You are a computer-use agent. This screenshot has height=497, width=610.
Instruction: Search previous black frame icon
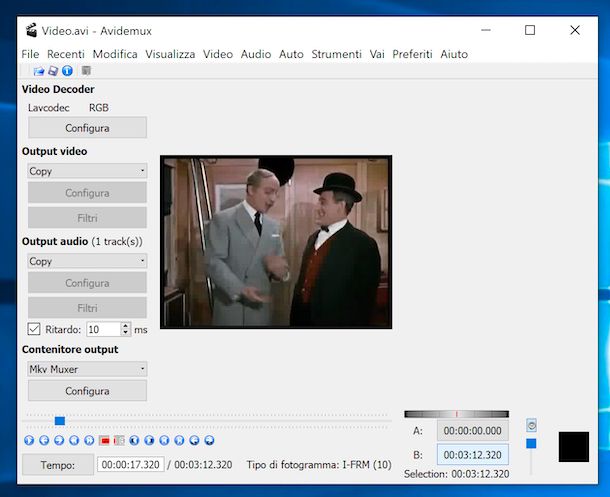point(134,440)
